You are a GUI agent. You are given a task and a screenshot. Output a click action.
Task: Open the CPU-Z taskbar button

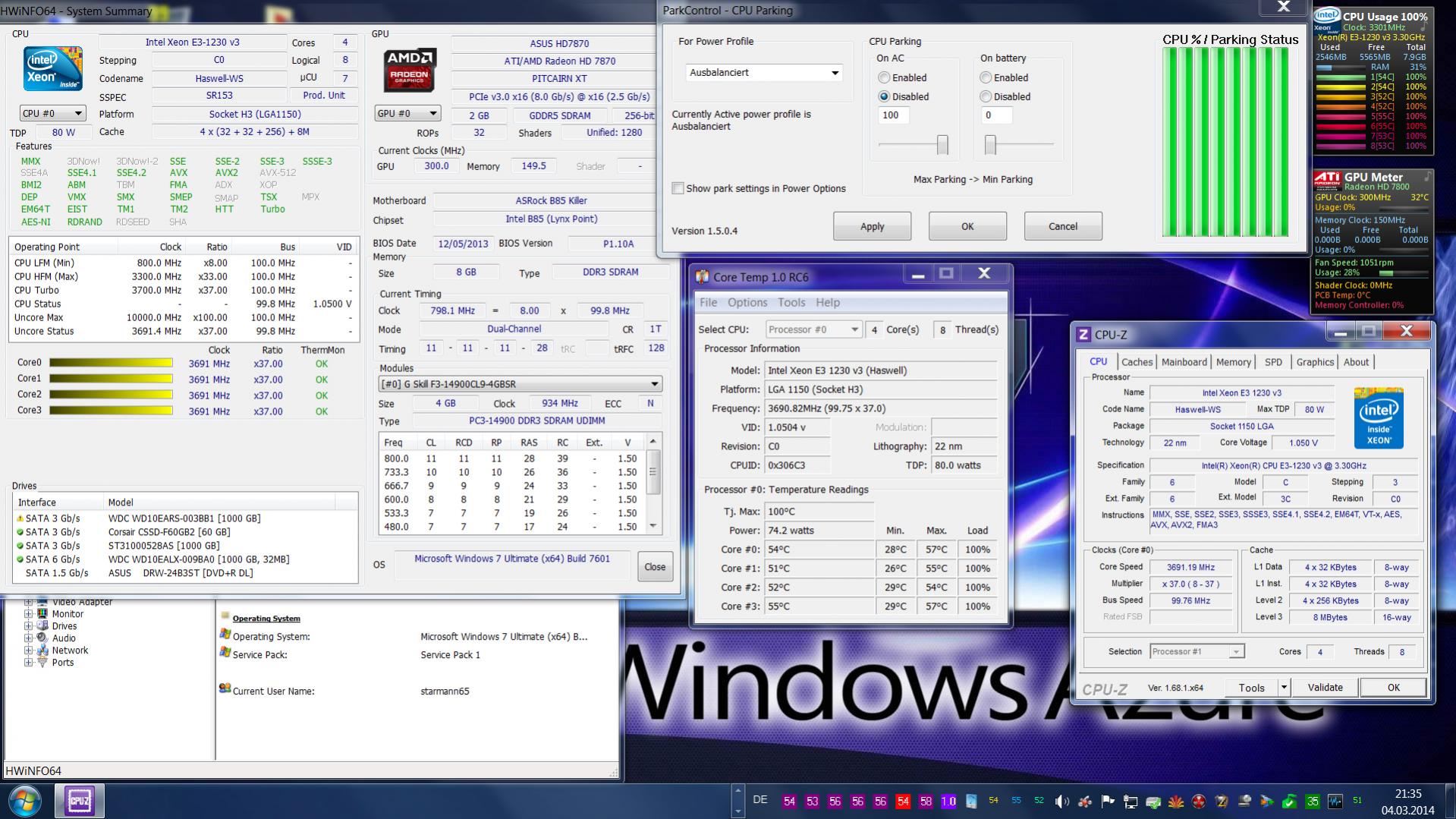click(x=79, y=802)
